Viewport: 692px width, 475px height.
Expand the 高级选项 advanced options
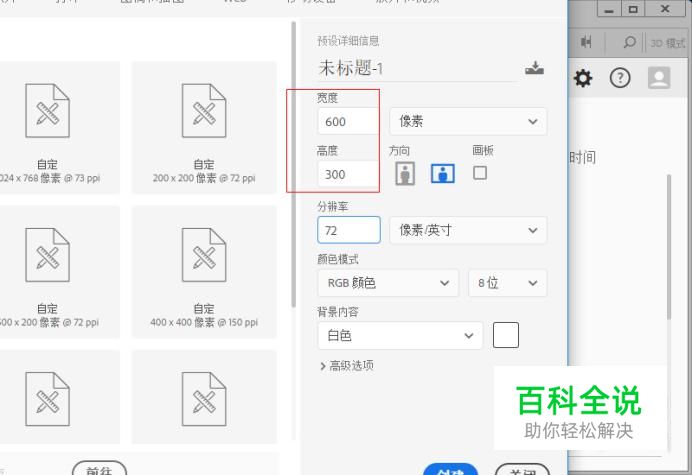(x=347, y=366)
